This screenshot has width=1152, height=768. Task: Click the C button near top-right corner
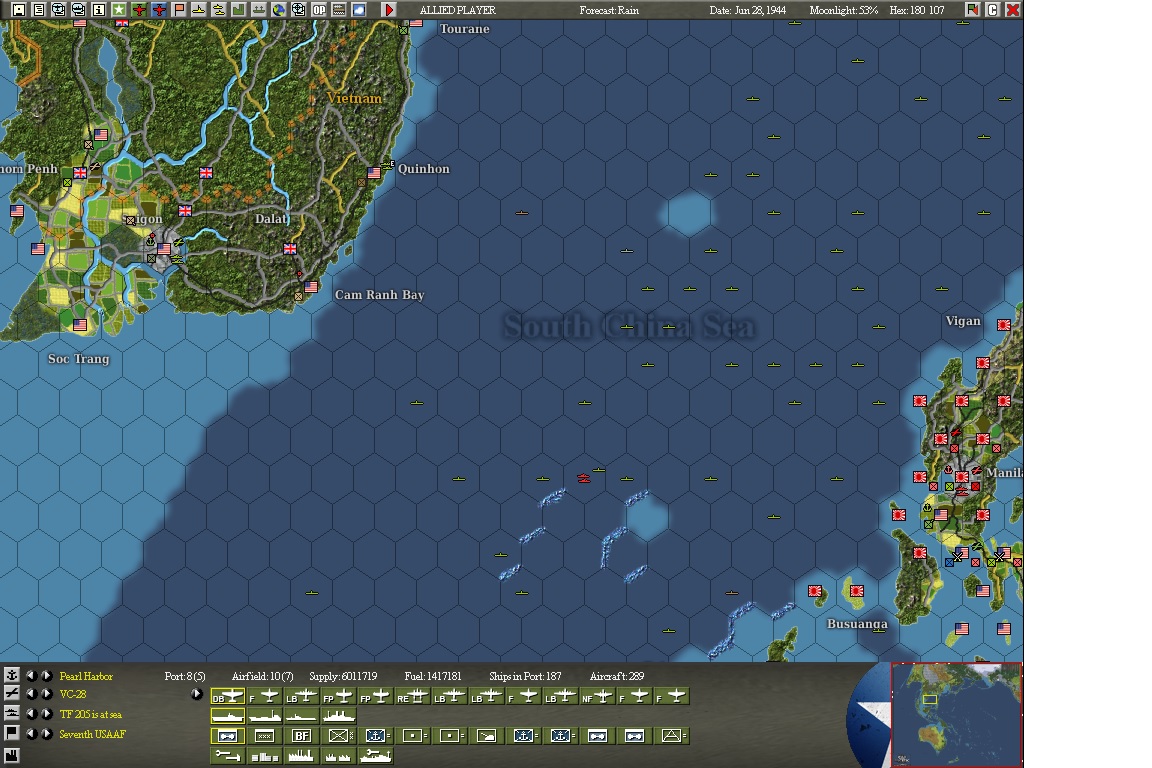993,10
